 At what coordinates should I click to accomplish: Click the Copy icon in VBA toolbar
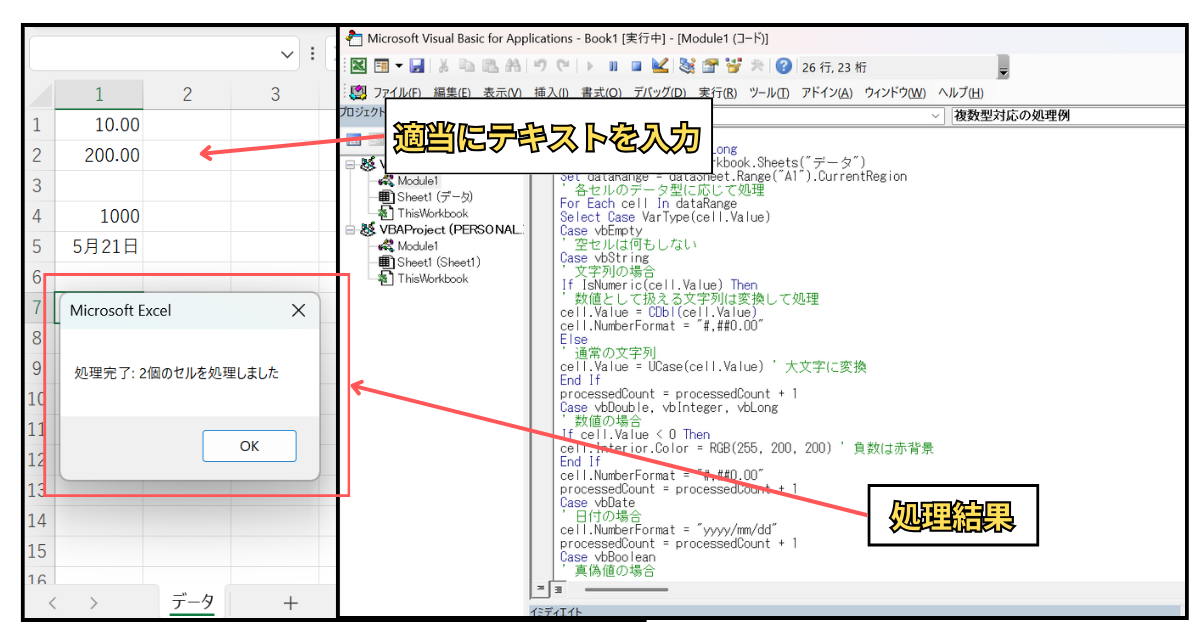coord(467,66)
